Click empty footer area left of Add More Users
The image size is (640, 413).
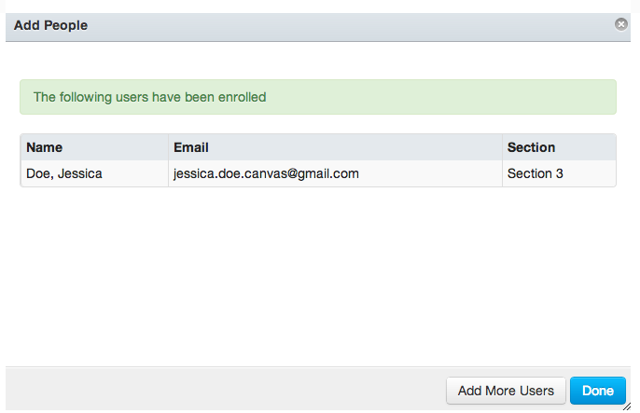[220, 390]
